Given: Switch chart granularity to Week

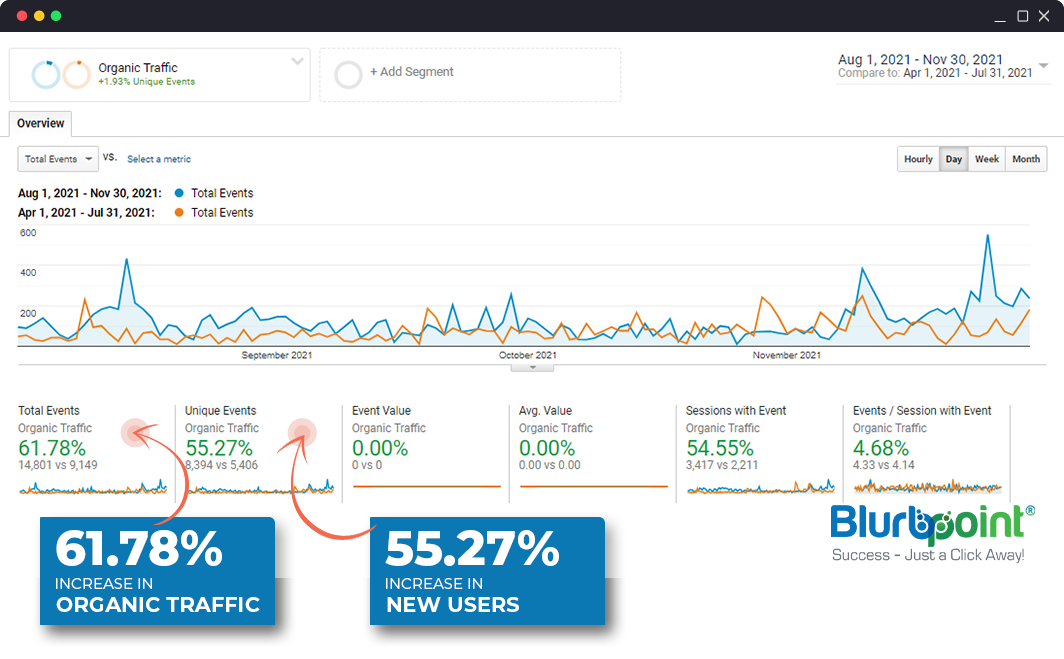Looking at the screenshot, I should (x=986, y=159).
